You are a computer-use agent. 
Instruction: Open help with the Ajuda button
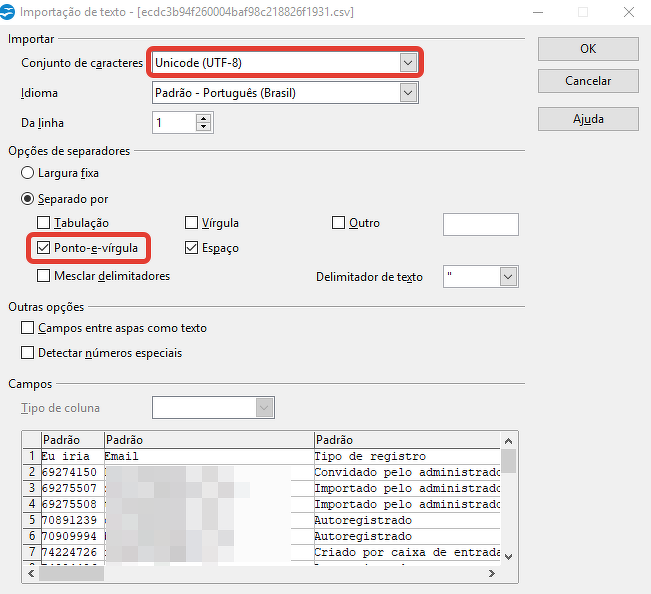(x=588, y=118)
